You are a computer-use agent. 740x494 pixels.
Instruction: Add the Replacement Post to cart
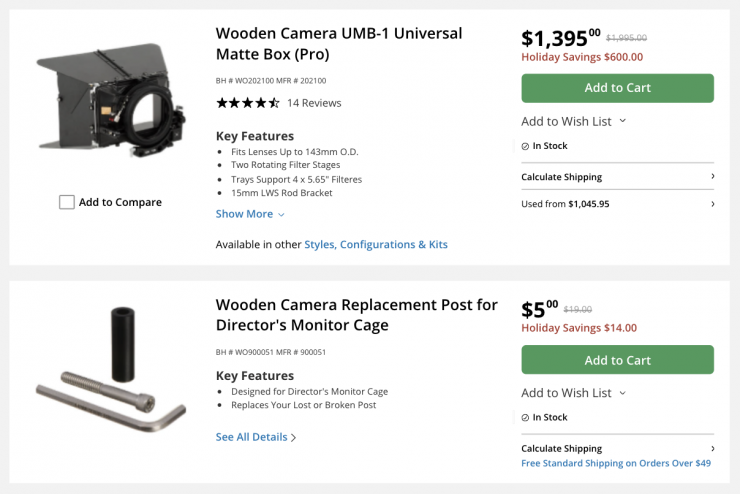point(617,360)
